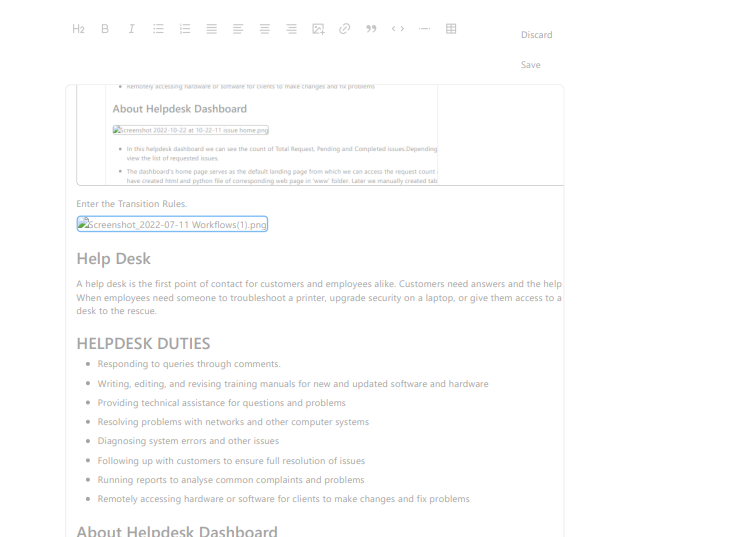Insert a numbered list
This screenshot has width=745, height=537.
coord(185,29)
